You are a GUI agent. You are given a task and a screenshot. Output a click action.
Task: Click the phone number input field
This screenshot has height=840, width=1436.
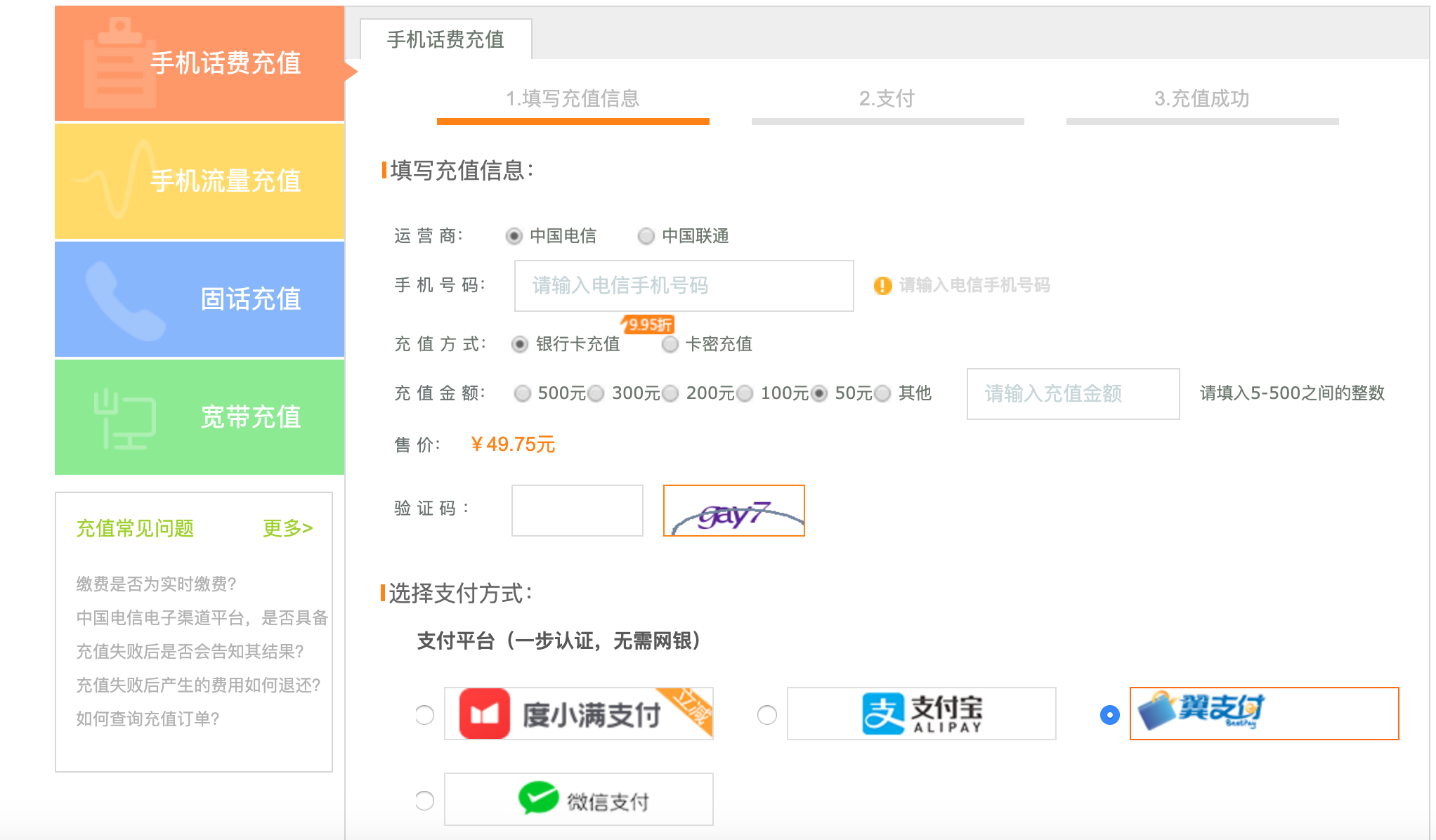pos(684,286)
